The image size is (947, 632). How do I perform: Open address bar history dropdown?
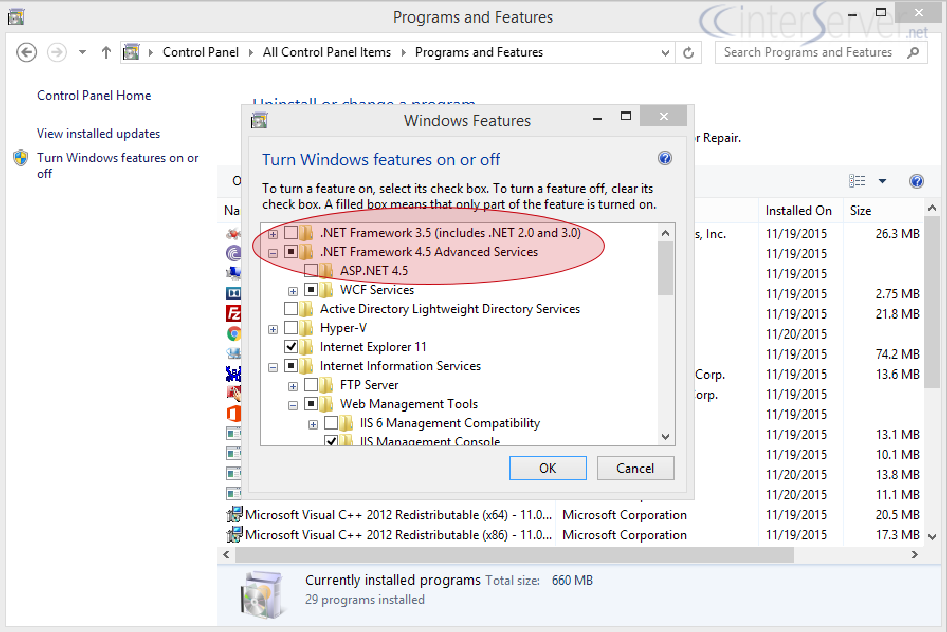(665, 53)
